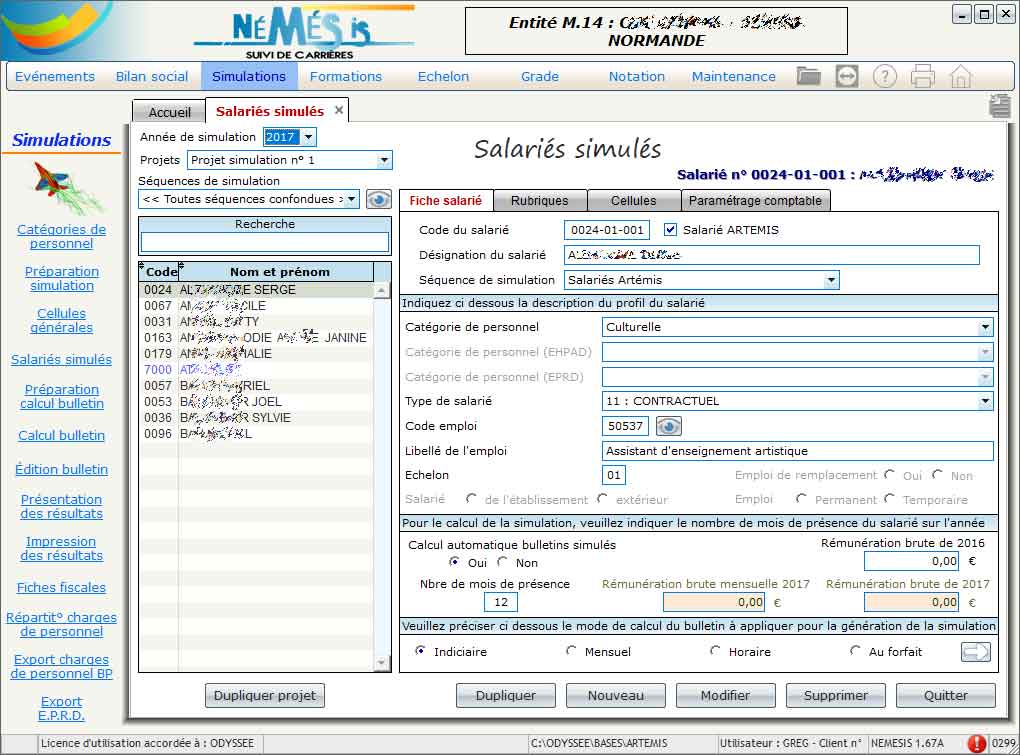Click the document list icon at top right
Viewport: 1020px width, 755px height.
[x=998, y=106]
